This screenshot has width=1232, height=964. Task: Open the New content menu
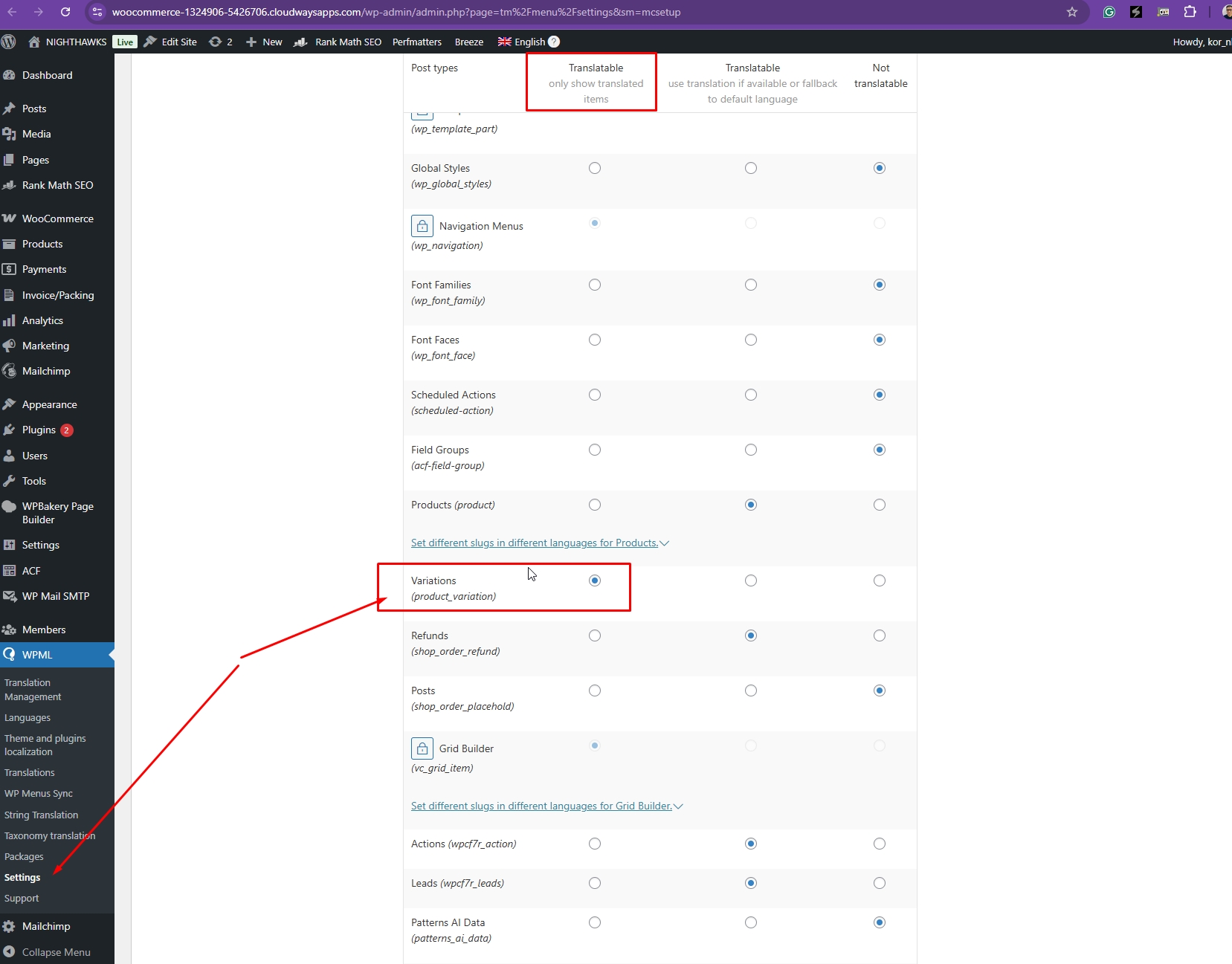(x=264, y=42)
